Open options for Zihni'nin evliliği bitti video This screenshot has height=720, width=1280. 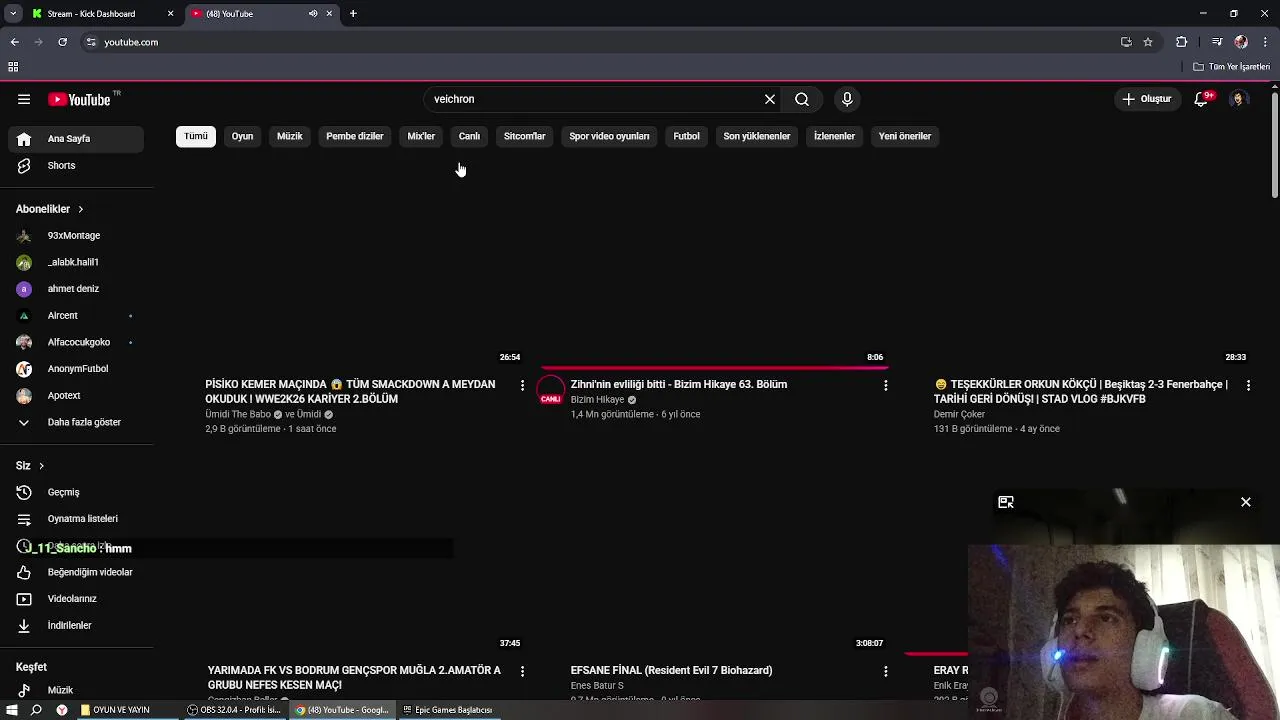[x=886, y=385]
